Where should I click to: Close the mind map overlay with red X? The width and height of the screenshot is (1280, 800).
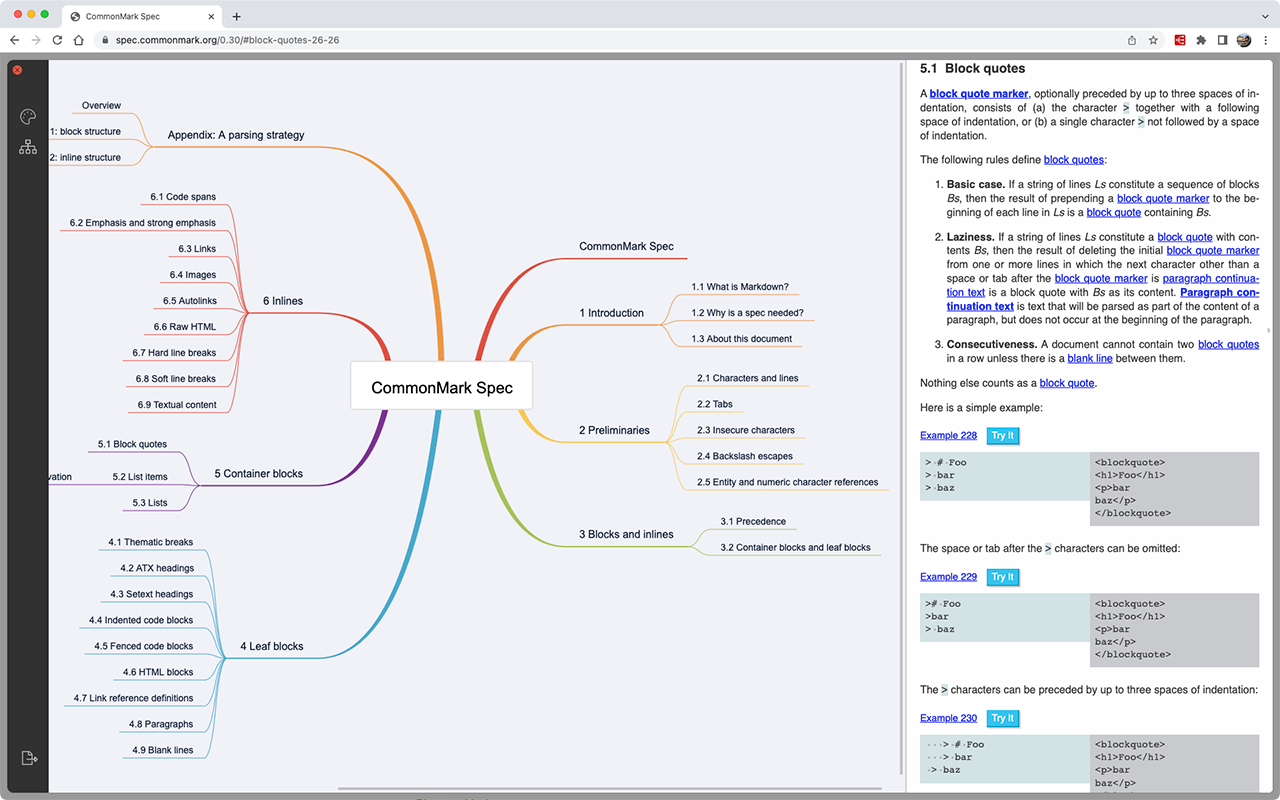(x=17, y=70)
